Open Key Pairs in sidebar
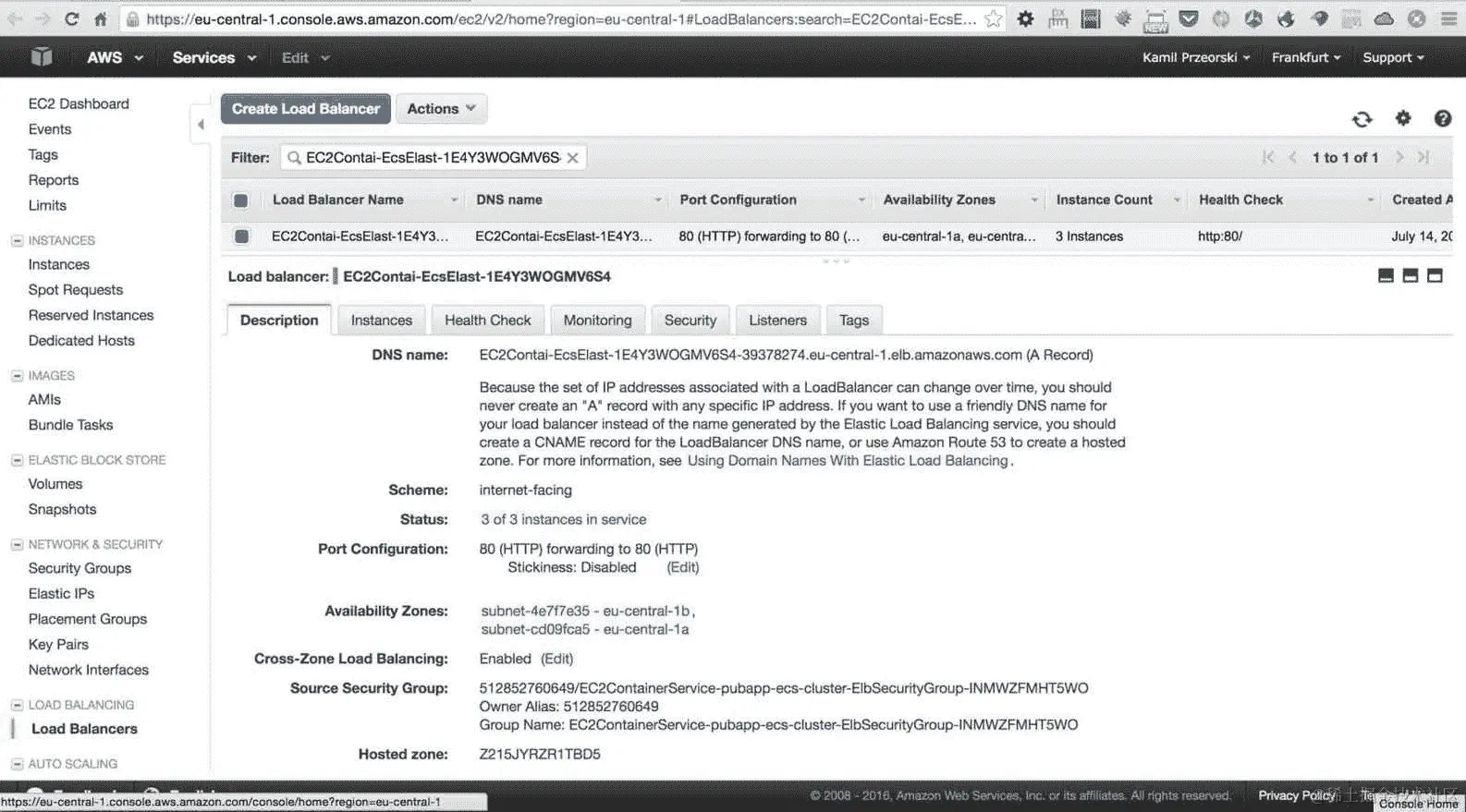 (x=58, y=645)
